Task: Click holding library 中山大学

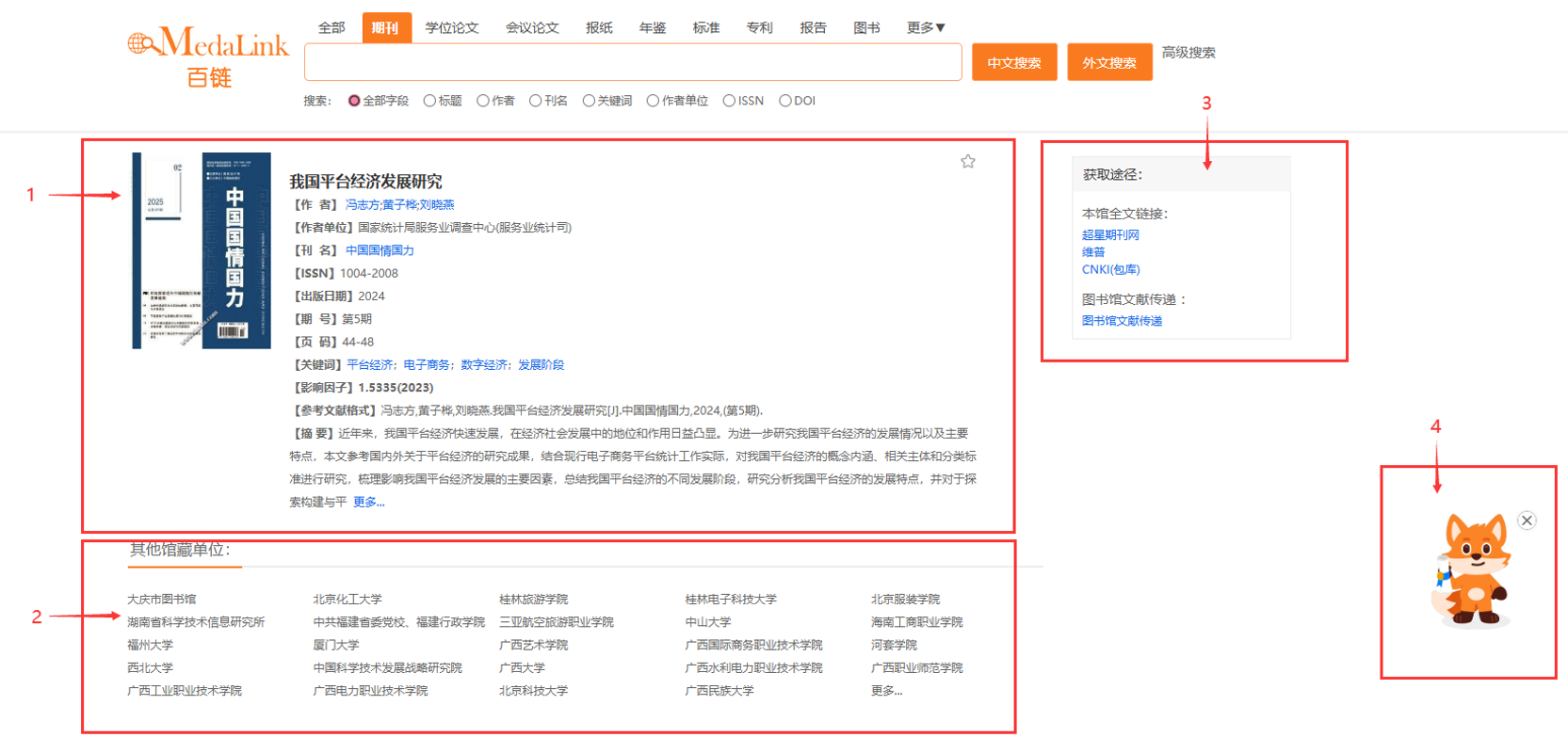Action: [708, 622]
